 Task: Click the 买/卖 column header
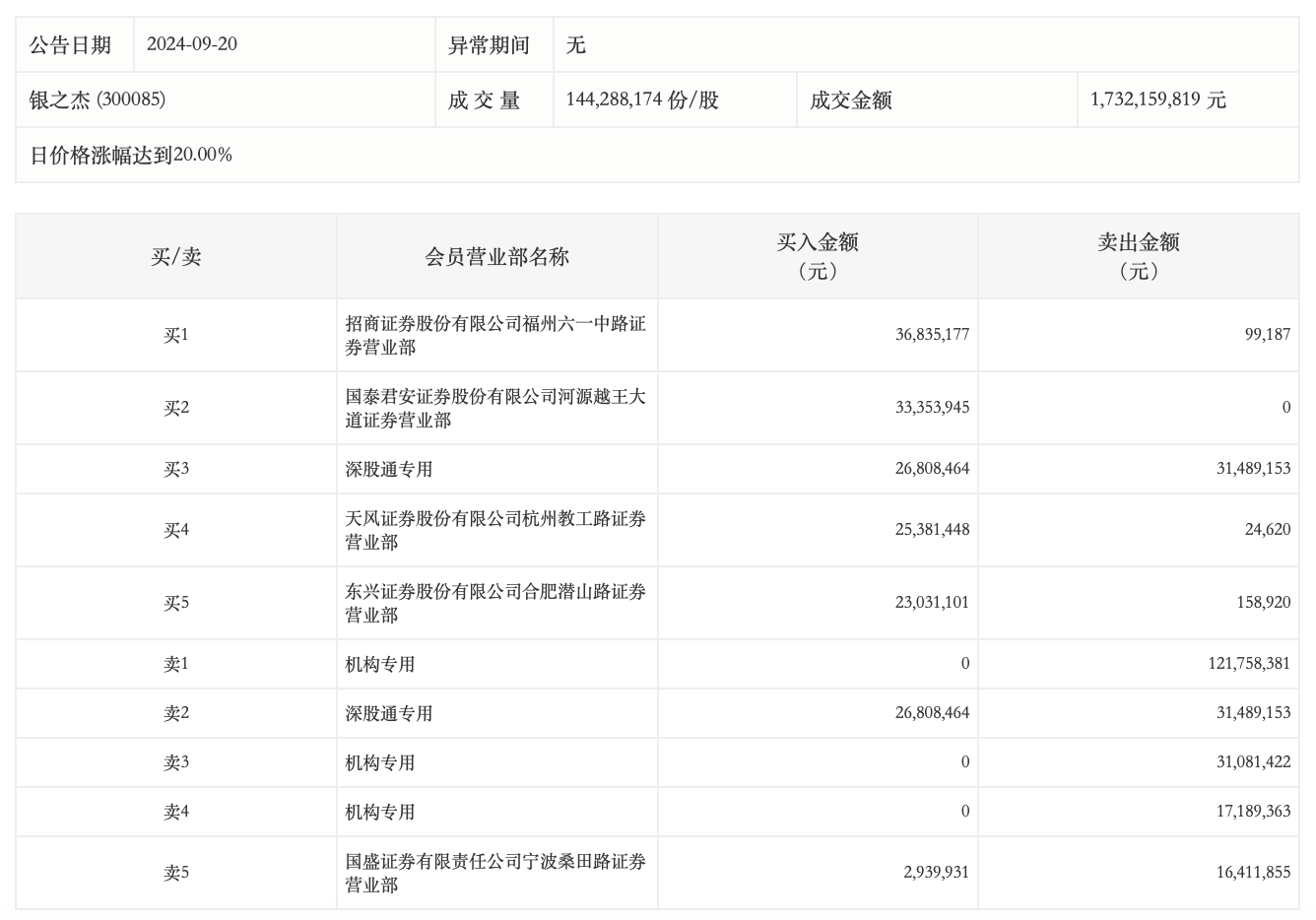click(x=176, y=257)
